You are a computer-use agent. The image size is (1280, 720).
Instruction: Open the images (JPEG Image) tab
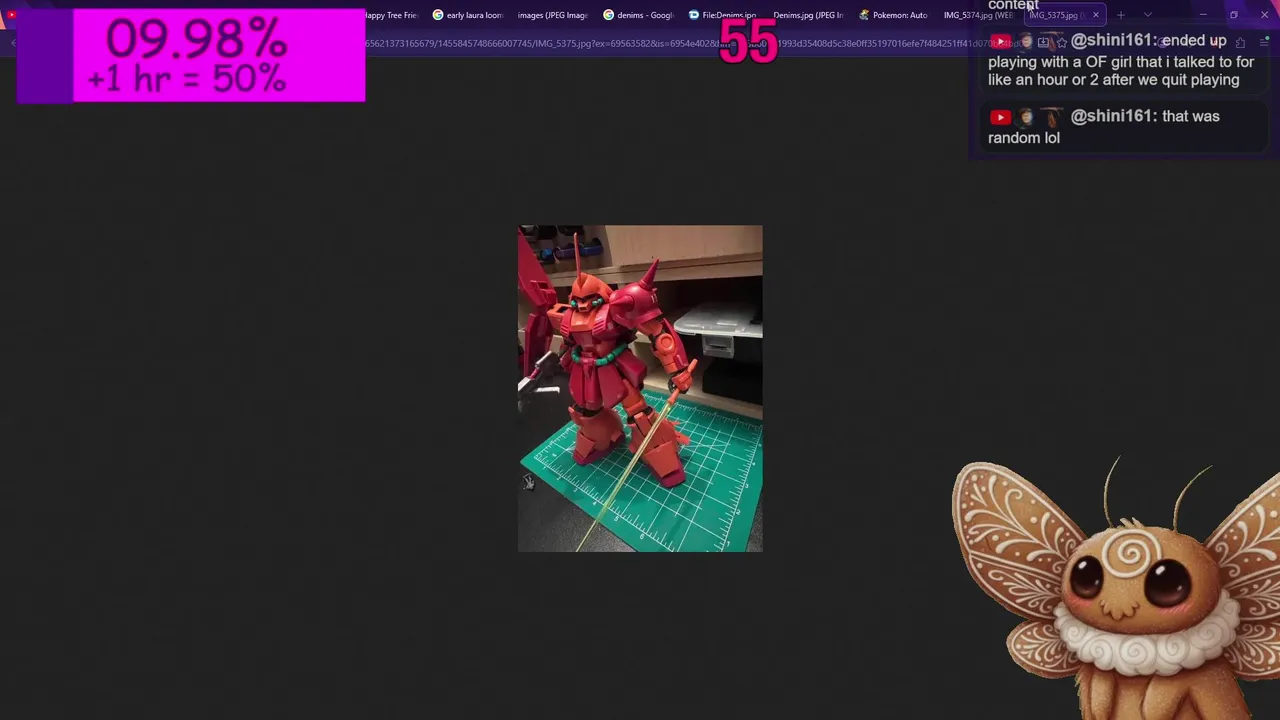[x=552, y=15]
